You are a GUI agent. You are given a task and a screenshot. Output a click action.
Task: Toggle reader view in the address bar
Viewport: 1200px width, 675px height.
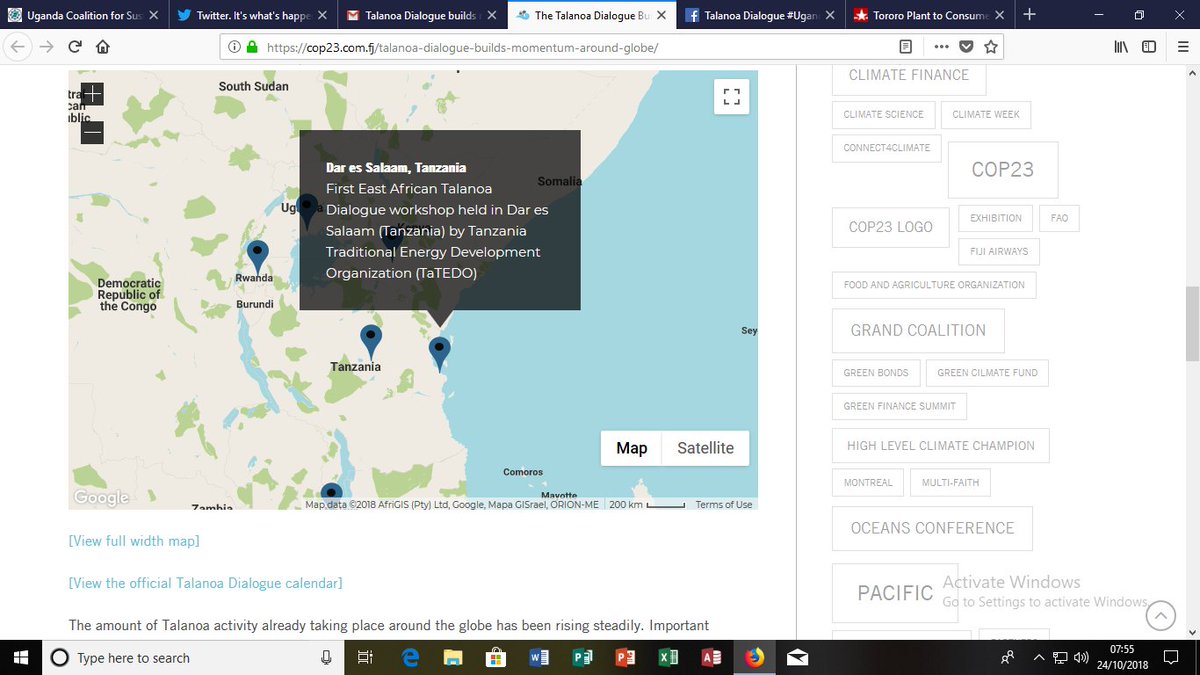[x=905, y=47]
